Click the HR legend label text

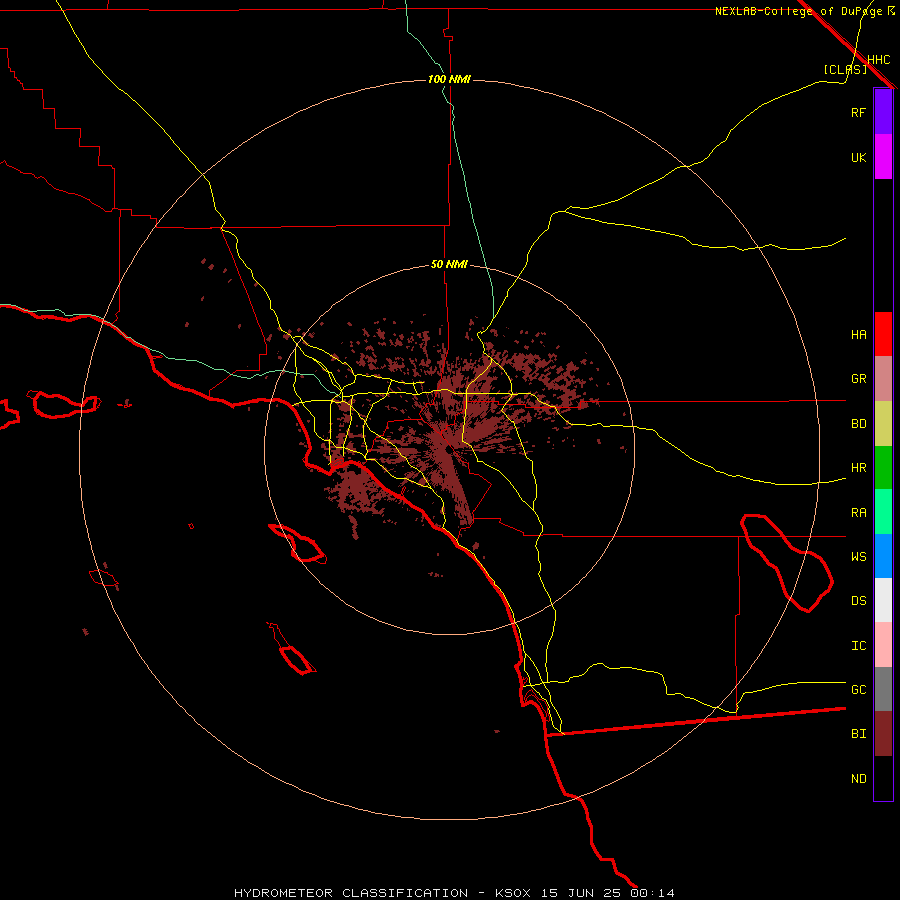(858, 468)
